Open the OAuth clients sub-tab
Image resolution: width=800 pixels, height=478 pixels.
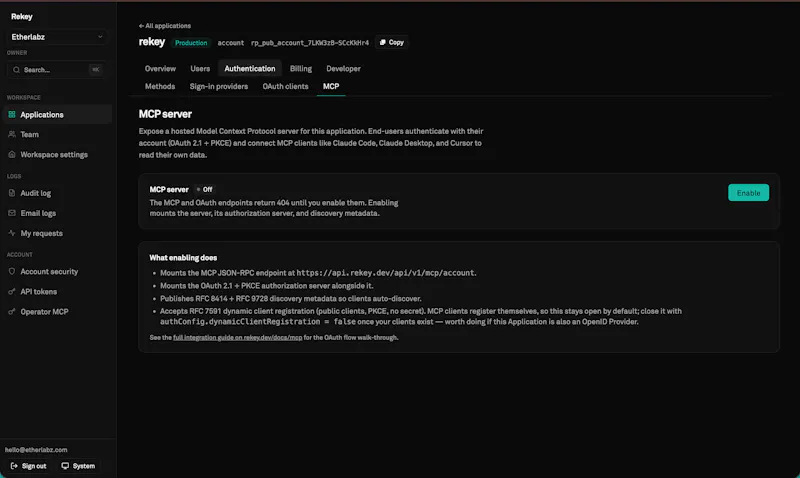[x=285, y=86]
